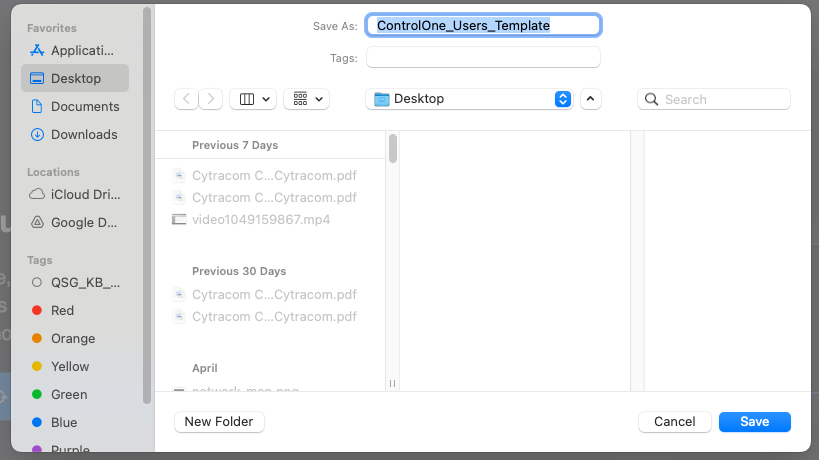Click the back navigation arrow

click(186, 99)
